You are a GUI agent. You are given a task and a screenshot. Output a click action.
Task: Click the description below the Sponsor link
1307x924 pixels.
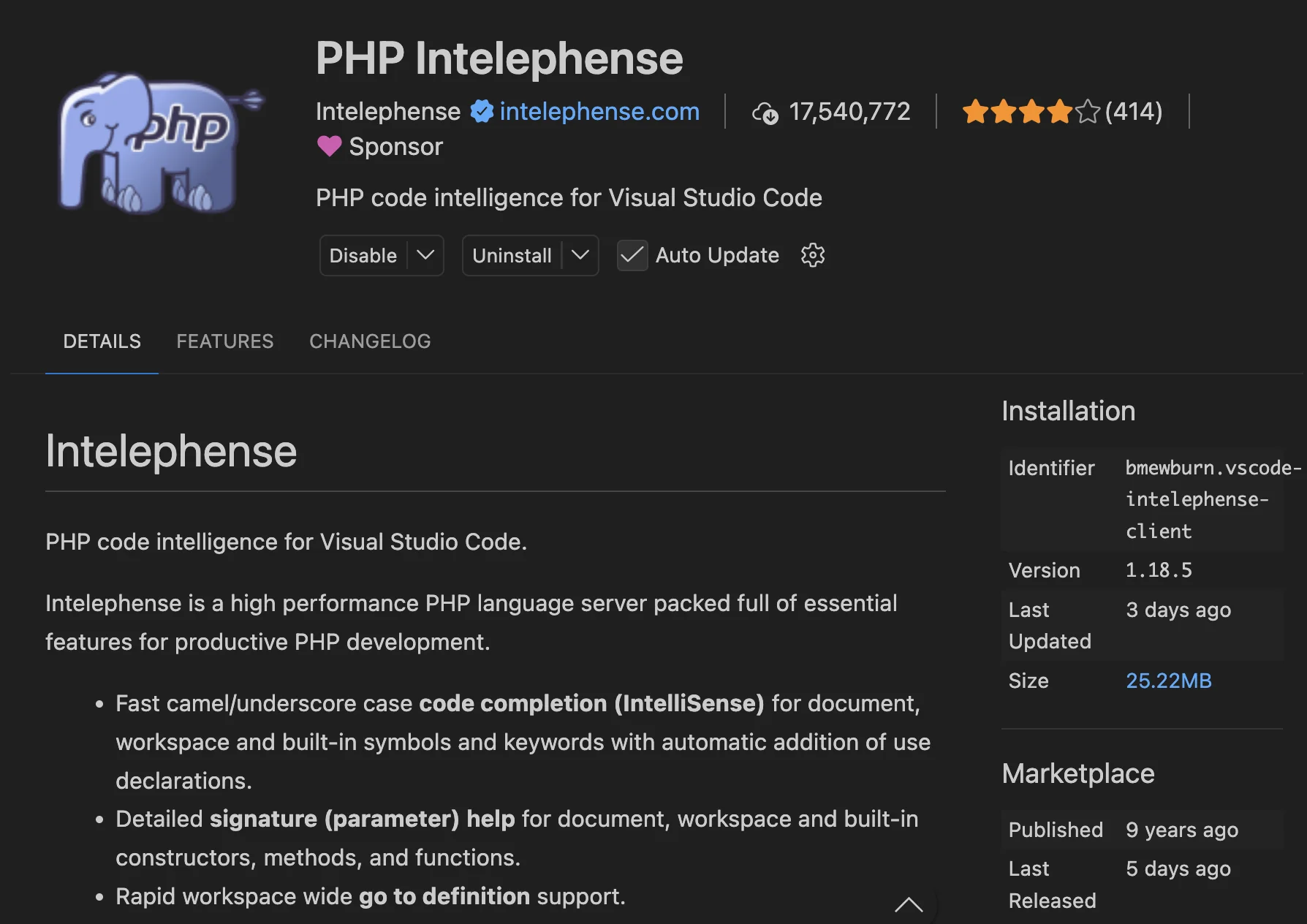tap(569, 197)
